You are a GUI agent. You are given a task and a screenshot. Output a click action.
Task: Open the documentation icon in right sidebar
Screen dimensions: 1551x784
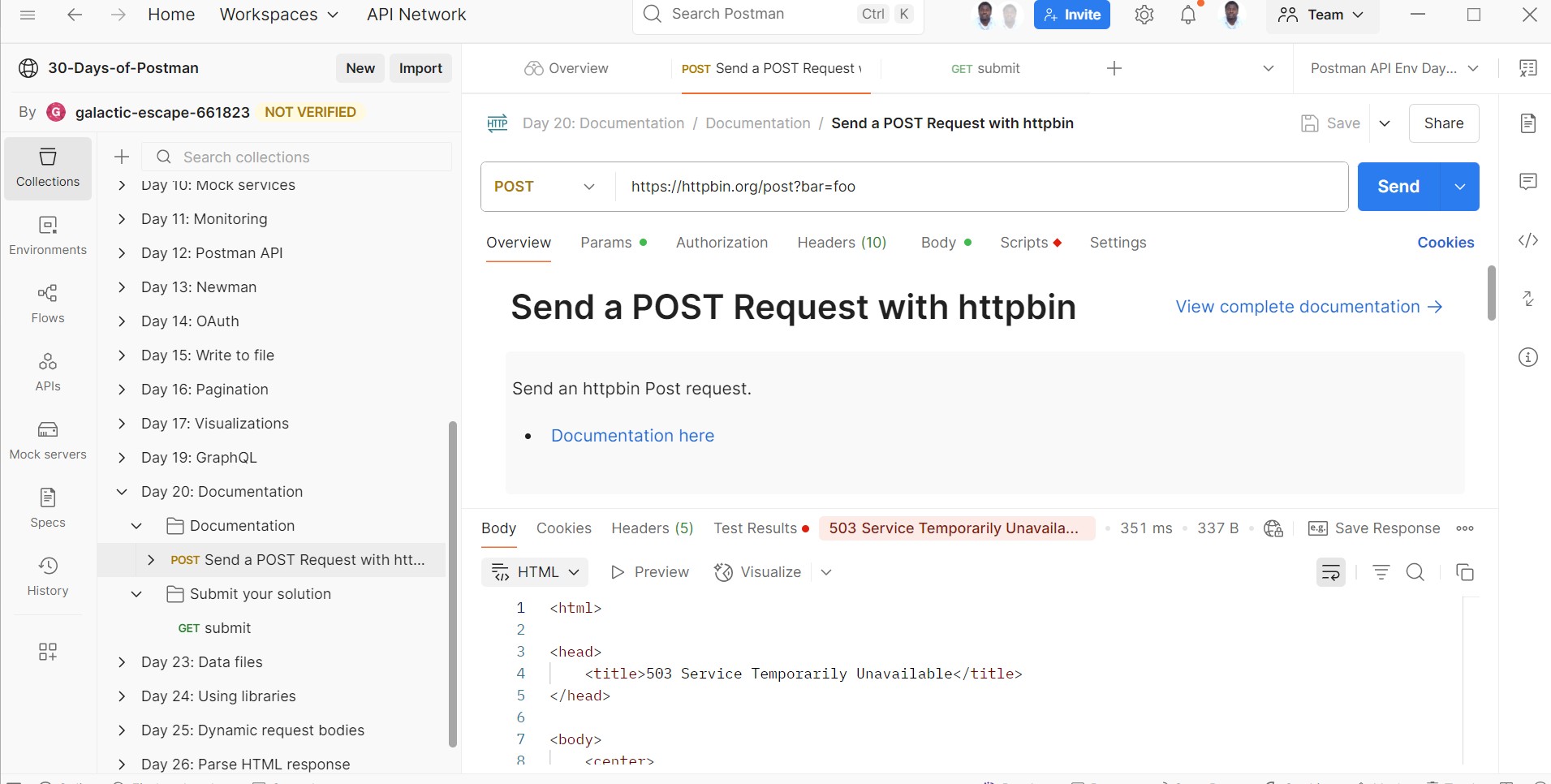point(1528,123)
